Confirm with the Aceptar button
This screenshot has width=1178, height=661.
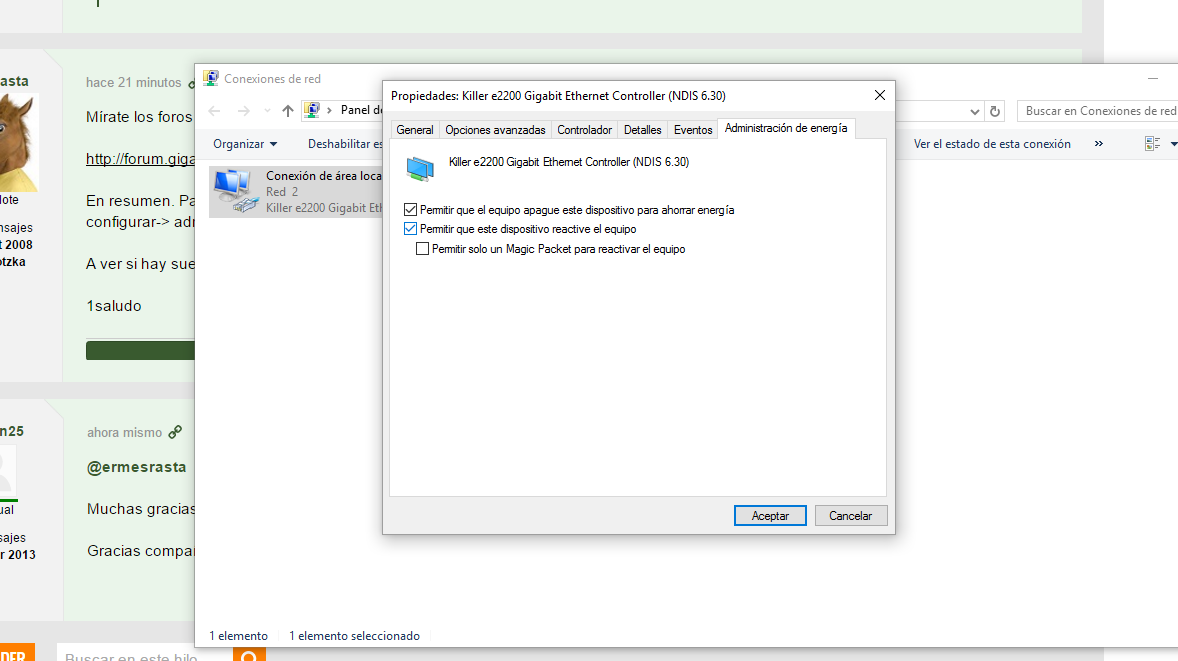770,516
